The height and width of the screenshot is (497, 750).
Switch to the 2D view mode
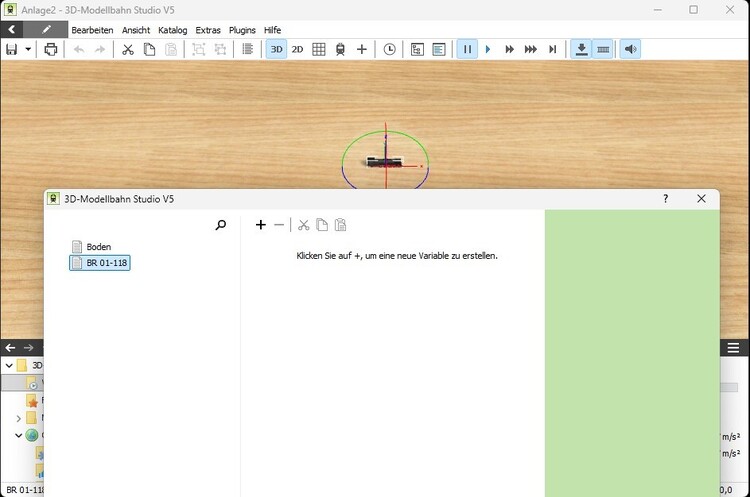point(298,49)
